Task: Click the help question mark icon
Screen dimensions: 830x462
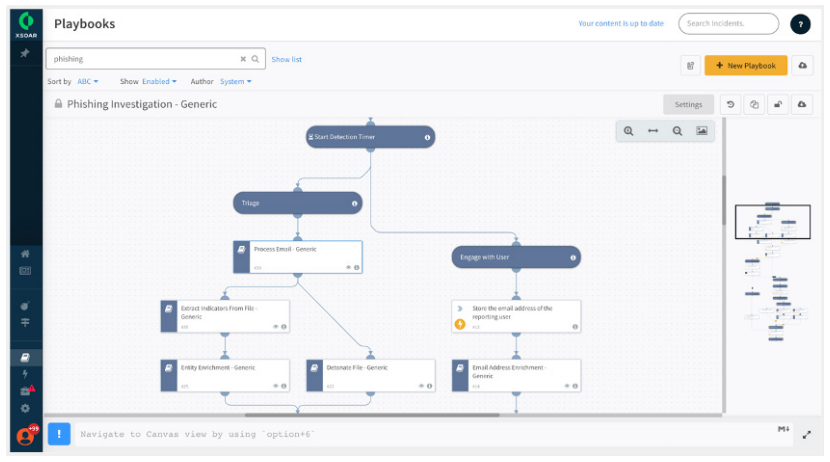Action: click(800, 24)
